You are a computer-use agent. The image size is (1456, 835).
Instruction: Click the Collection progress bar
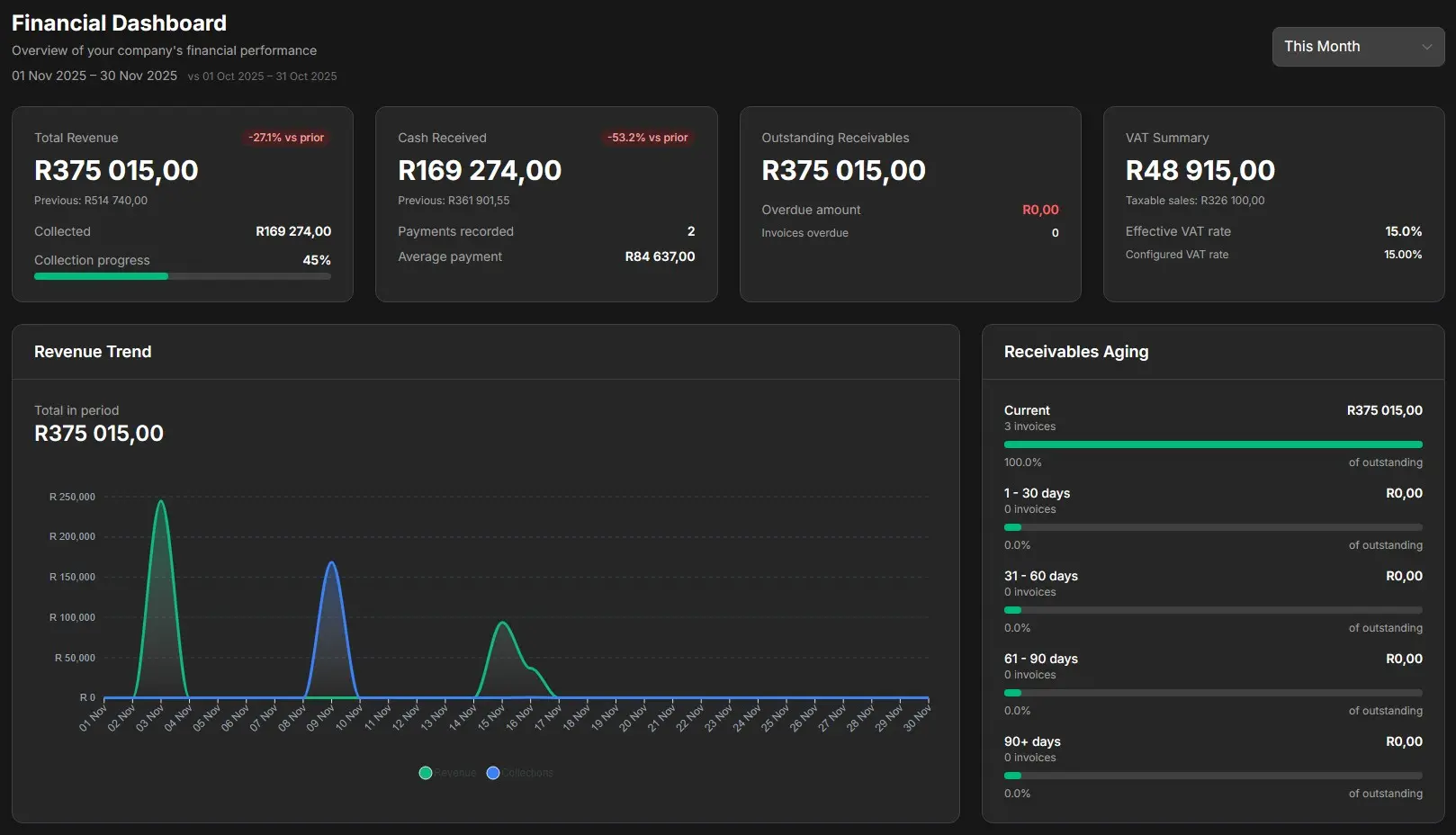[x=183, y=276]
